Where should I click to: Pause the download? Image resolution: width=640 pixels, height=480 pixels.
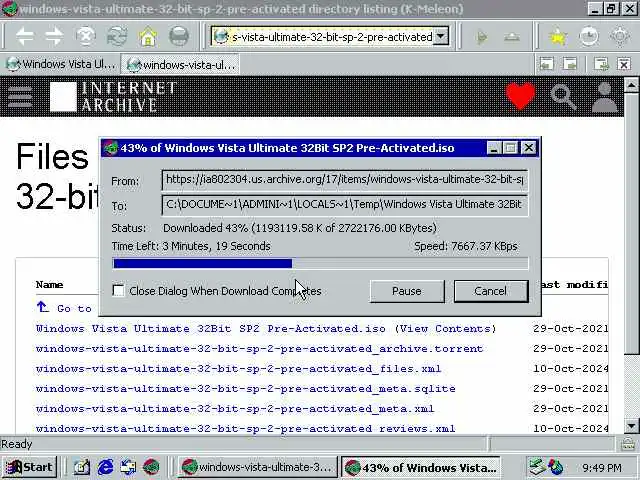[407, 291]
